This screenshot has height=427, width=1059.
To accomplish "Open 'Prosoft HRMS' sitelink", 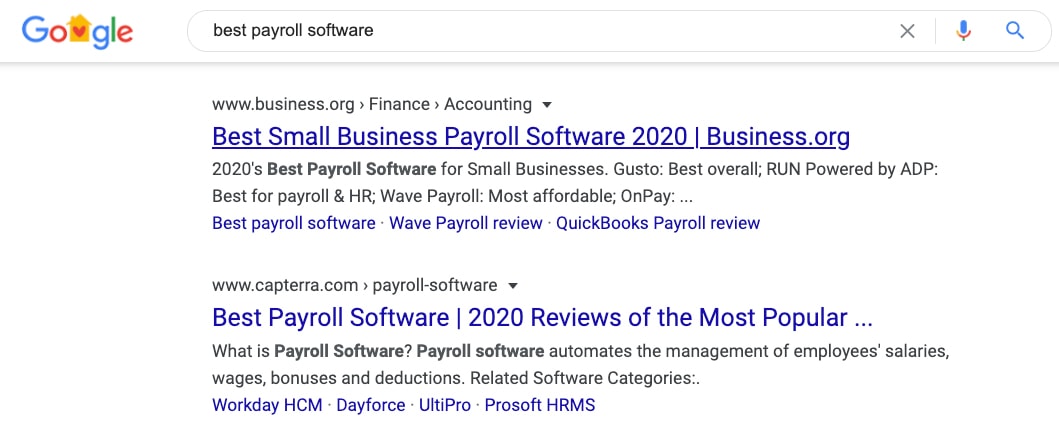I will (540, 405).
